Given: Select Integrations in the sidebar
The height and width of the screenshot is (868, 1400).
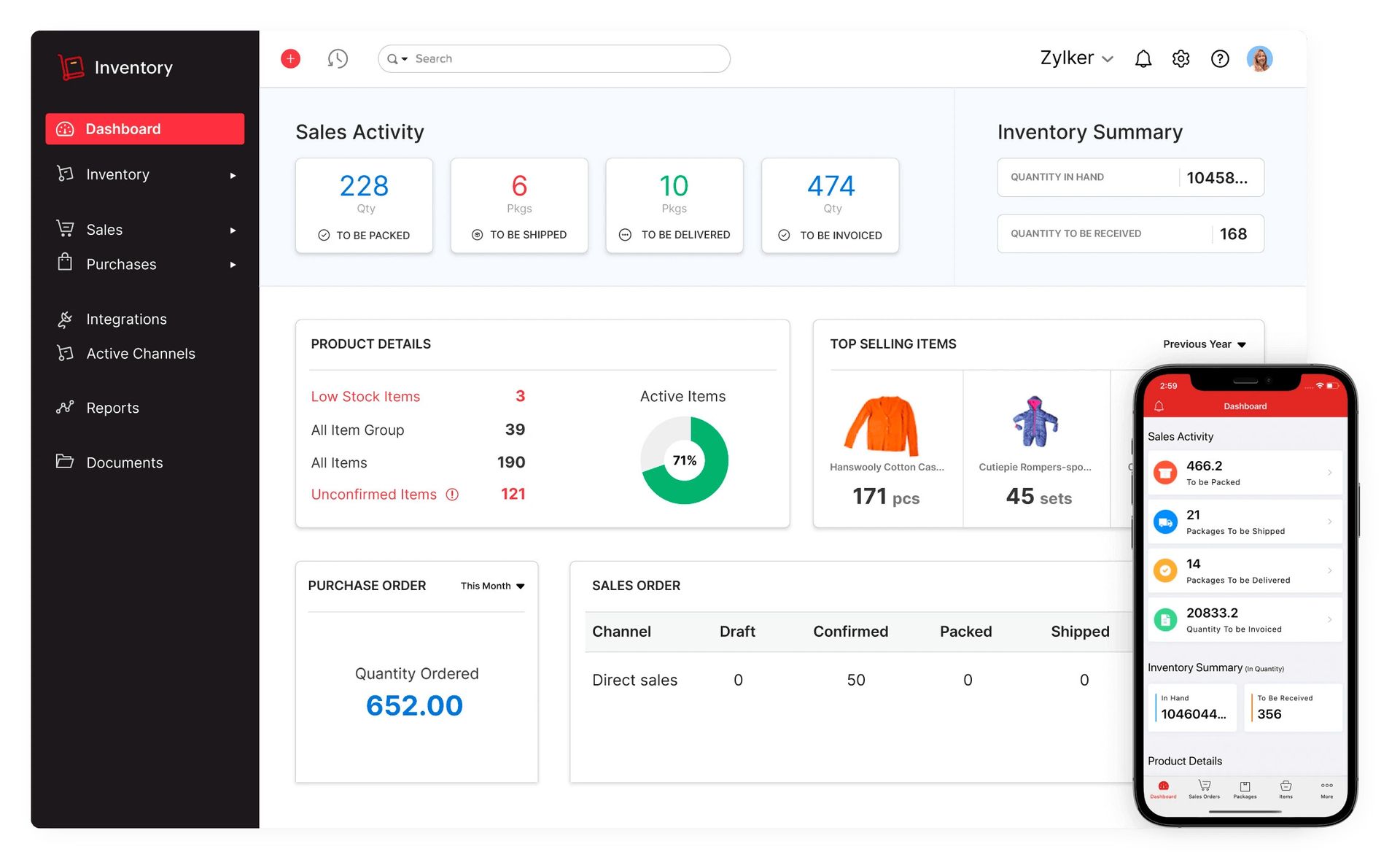Looking at the screenshot, I should click(125, 319).
